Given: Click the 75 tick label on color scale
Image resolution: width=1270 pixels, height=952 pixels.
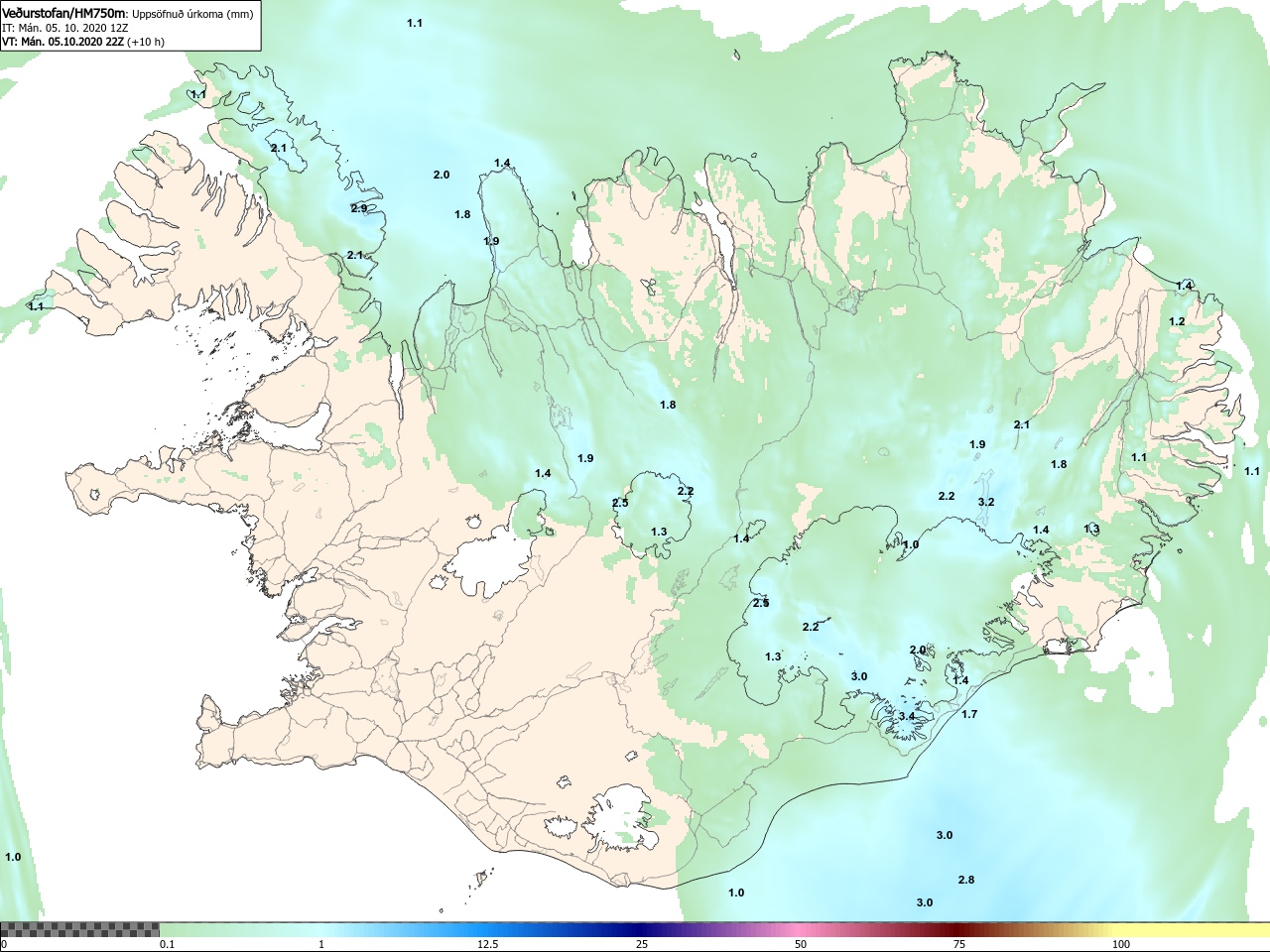Looking at the screenshot, I should coord(959,944).
